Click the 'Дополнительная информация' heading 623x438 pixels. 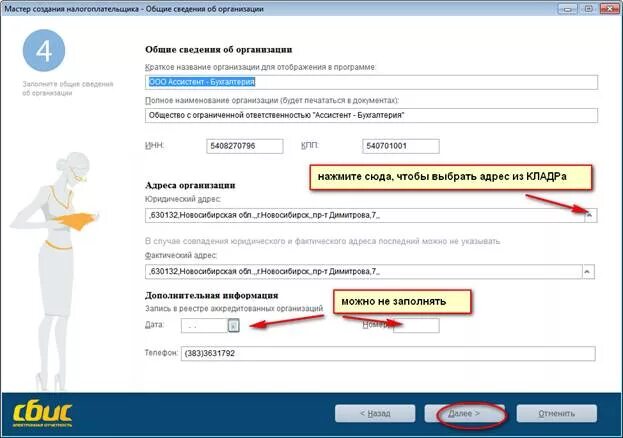[211, 295]
